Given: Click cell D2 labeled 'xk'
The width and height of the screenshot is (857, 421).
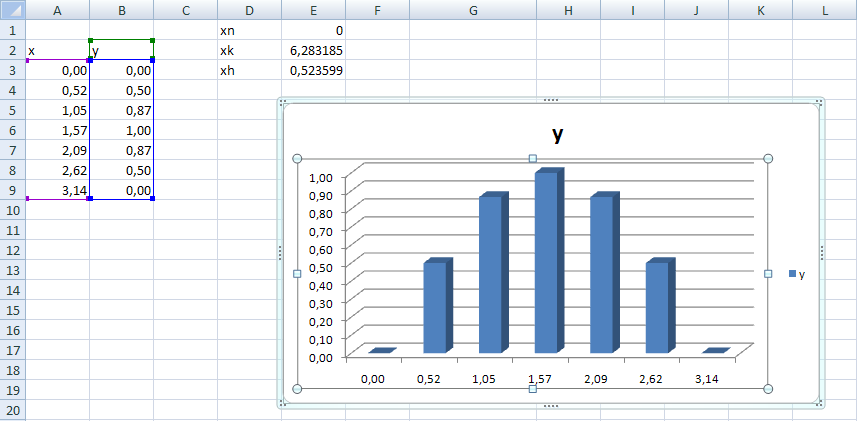Looking at the screenshot, I should click(249, 50).
